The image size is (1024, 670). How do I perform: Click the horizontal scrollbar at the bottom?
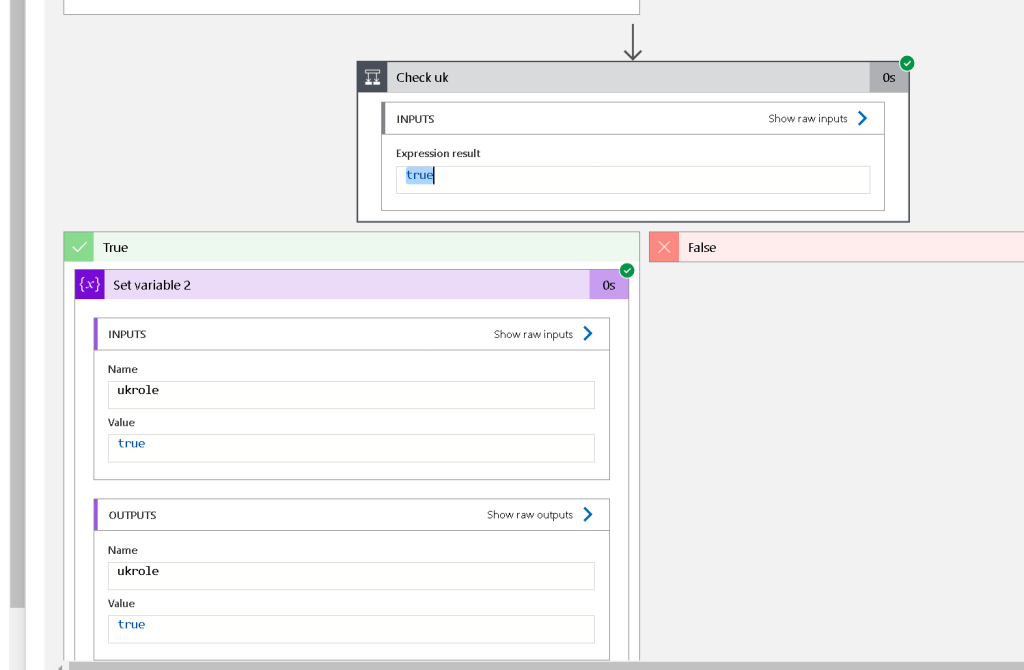pyautogui.click(x=546, y=666)
